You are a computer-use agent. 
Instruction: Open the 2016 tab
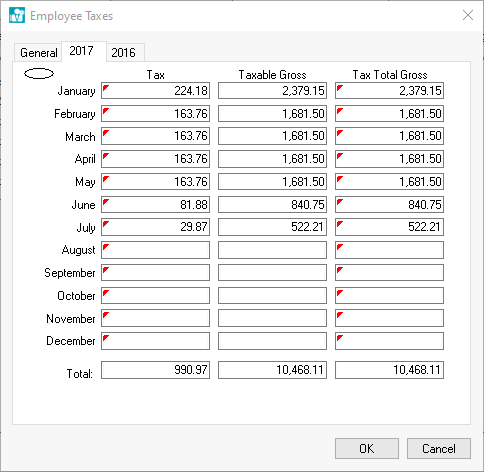pyautogui.click(x=124, y=53)
